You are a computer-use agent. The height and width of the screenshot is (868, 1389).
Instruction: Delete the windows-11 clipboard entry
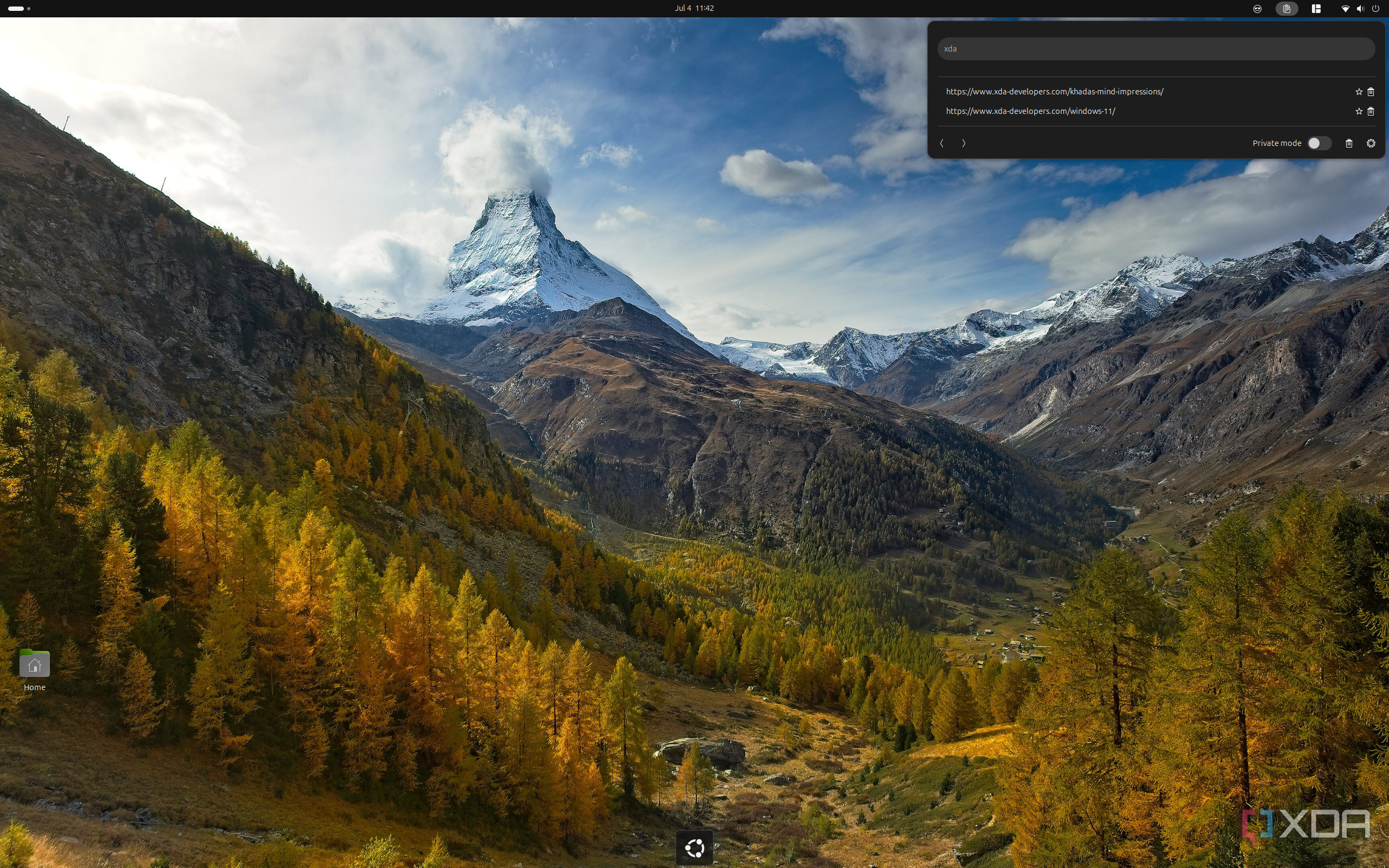pos(1371,111)
